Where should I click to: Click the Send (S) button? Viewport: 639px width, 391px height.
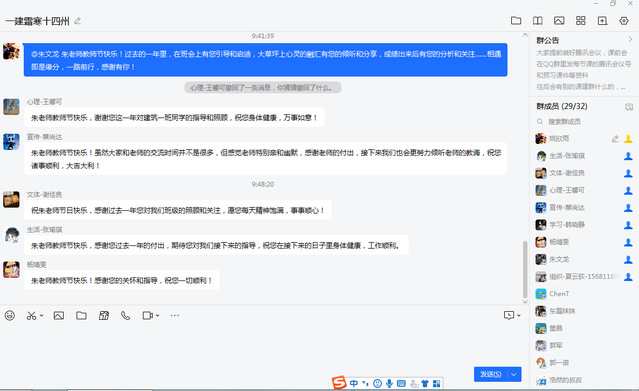tap(491, 374)
